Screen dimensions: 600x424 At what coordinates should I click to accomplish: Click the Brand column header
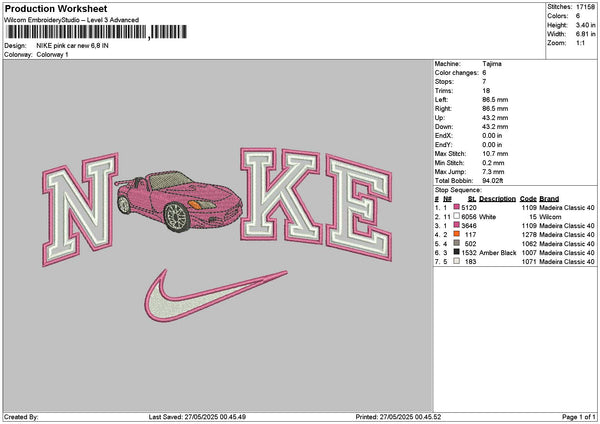551,198
